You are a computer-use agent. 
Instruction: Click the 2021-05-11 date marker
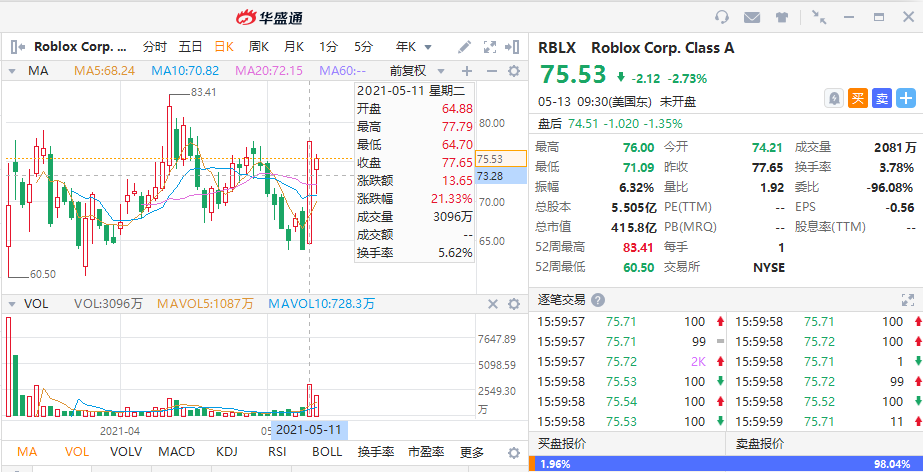pyautogui.click(x=309, y=430)
